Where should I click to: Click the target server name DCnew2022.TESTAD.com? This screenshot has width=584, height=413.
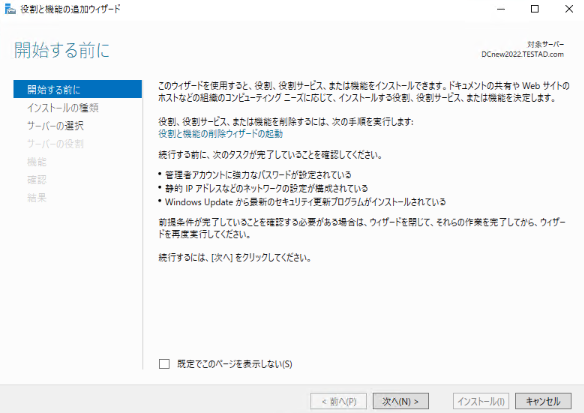[x=522, y=54]
